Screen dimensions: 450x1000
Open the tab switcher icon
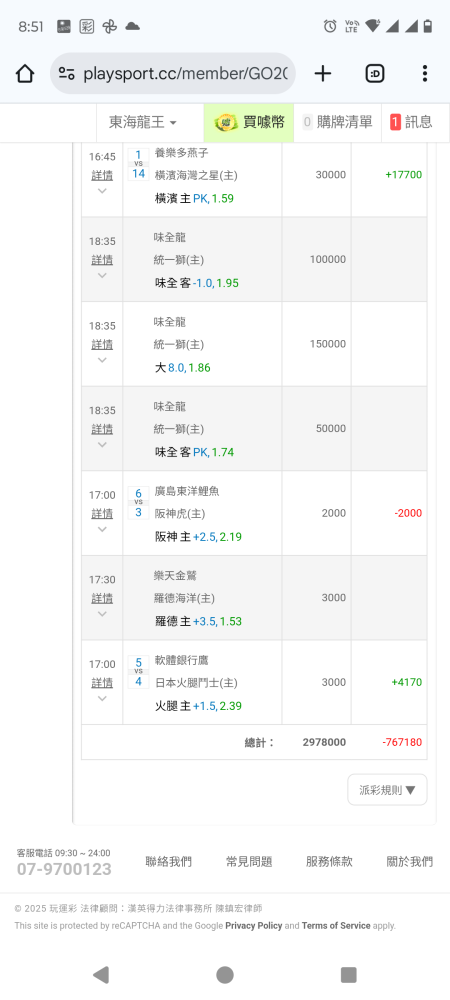point(375,74)
